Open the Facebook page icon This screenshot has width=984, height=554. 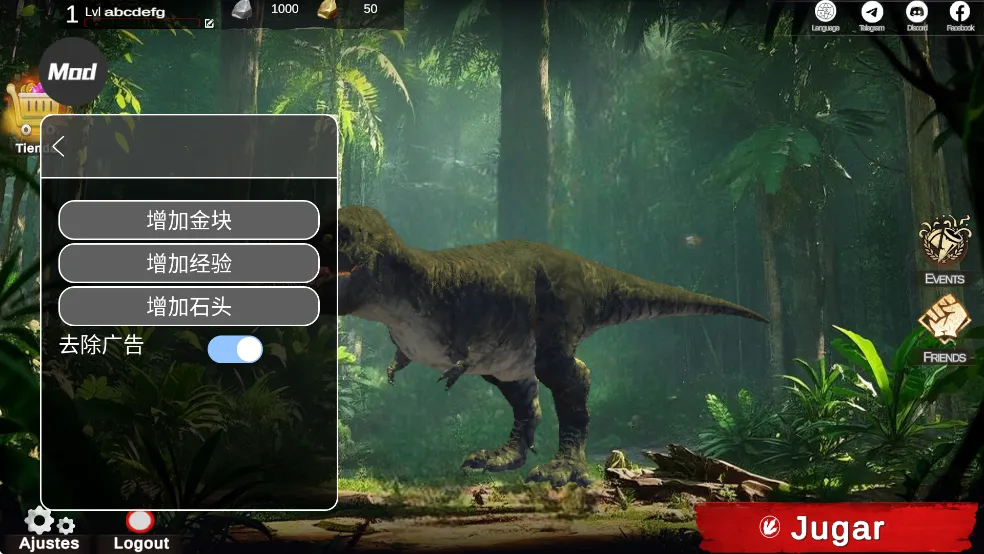[x=959, y=12]
